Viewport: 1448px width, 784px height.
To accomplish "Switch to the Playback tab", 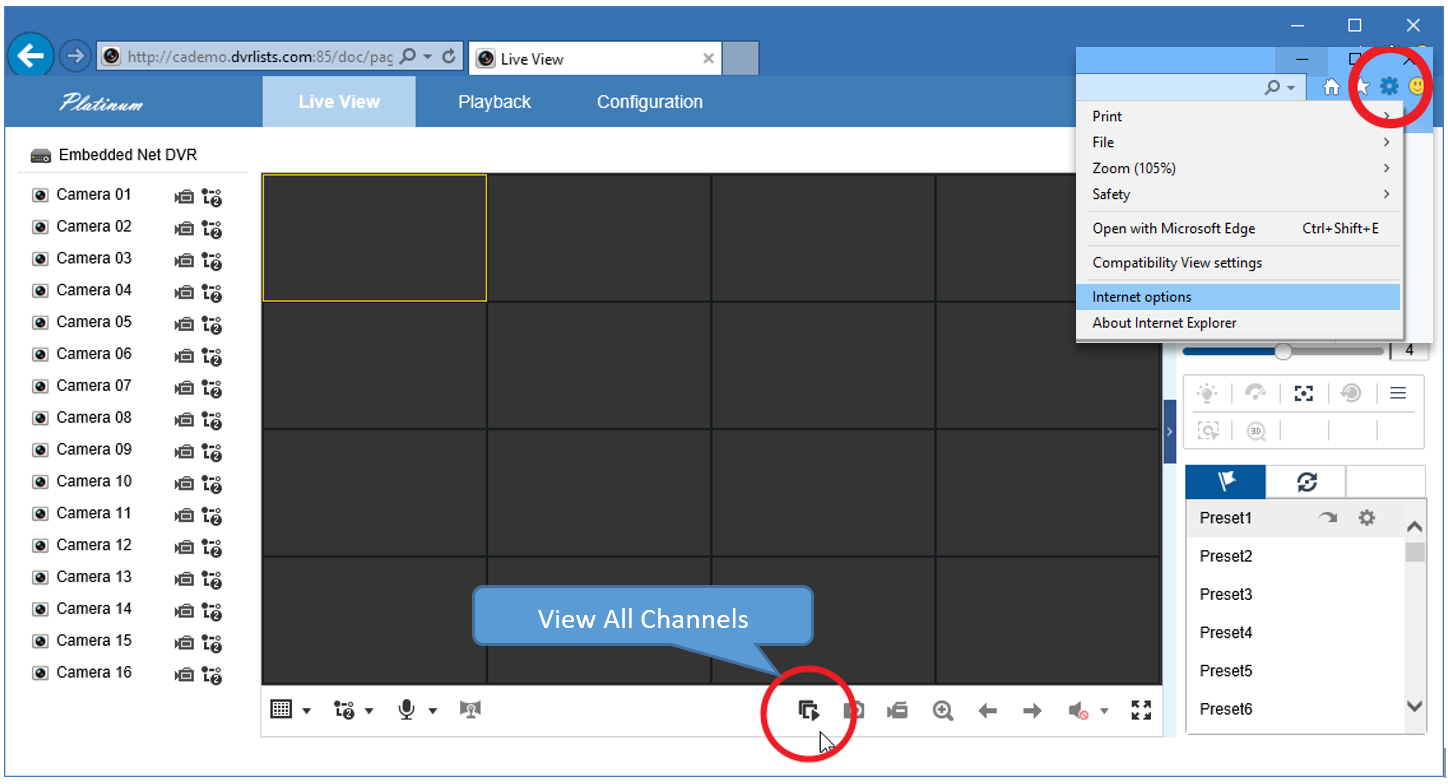I will click(x=494, y=102).
